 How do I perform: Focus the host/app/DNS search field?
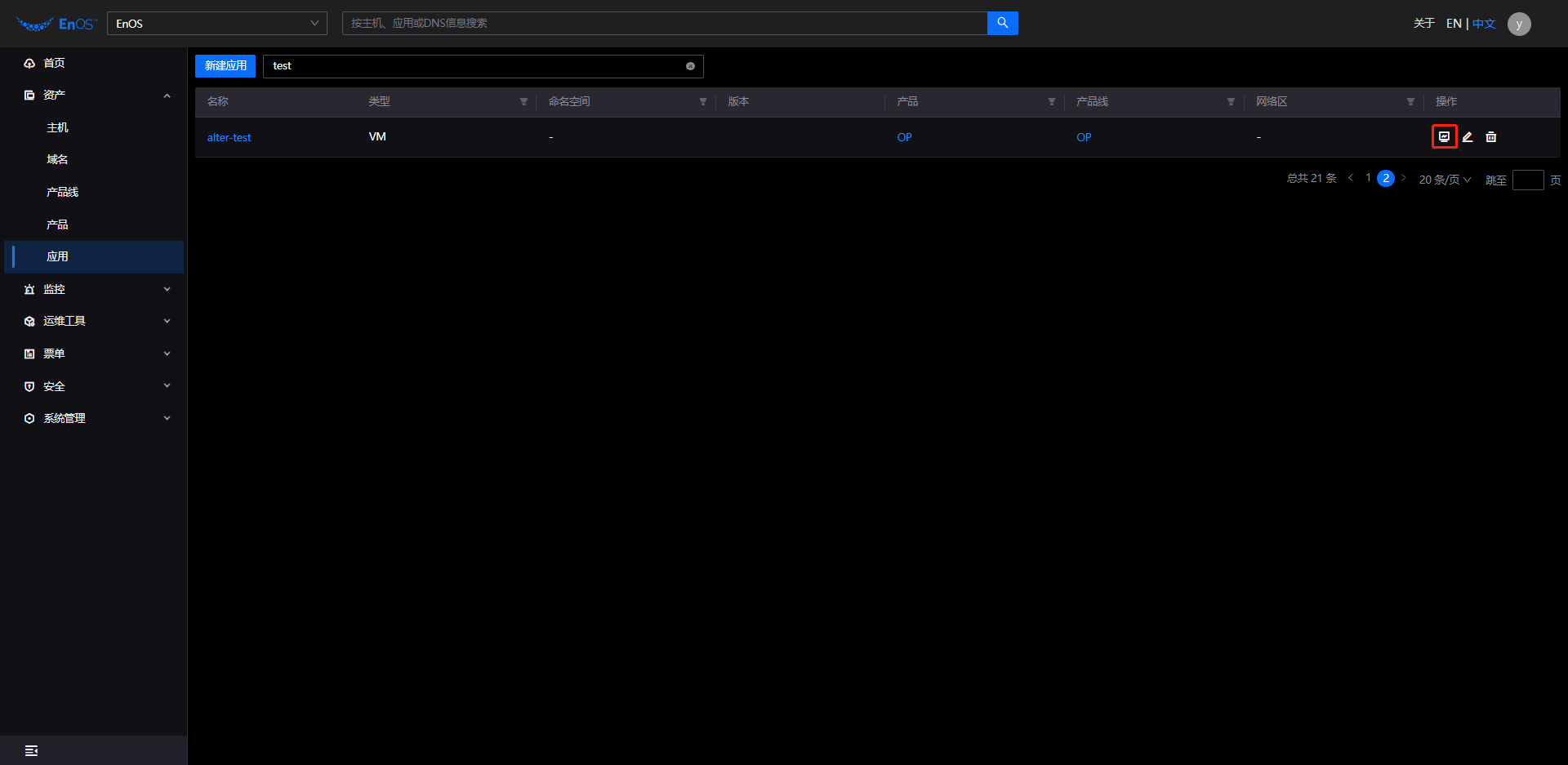coord(665,23)
